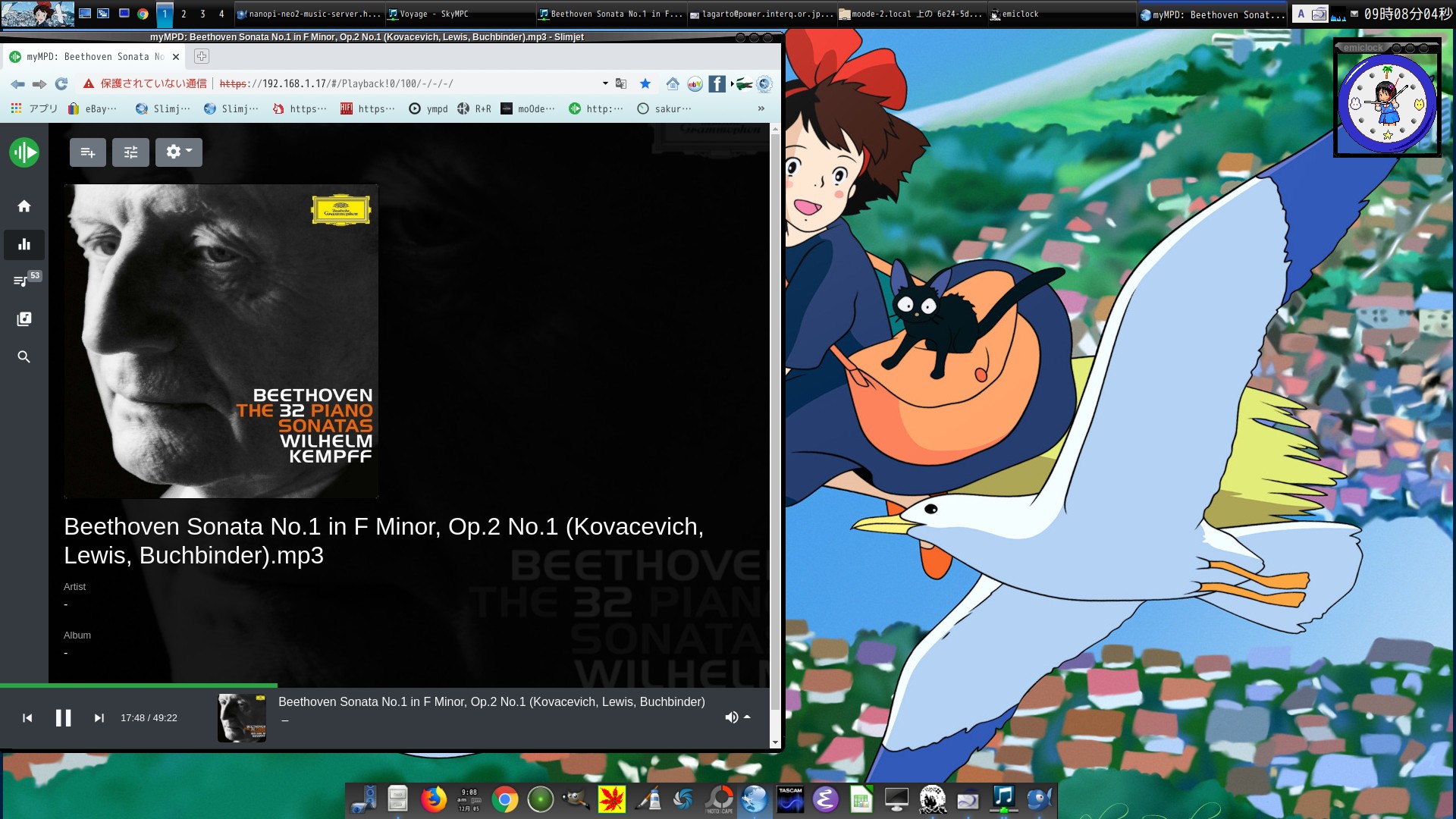Open the Search view in sidebar
Image resolution: width=1456 pixels, height=819 pixels.
(x=24, y=357)
